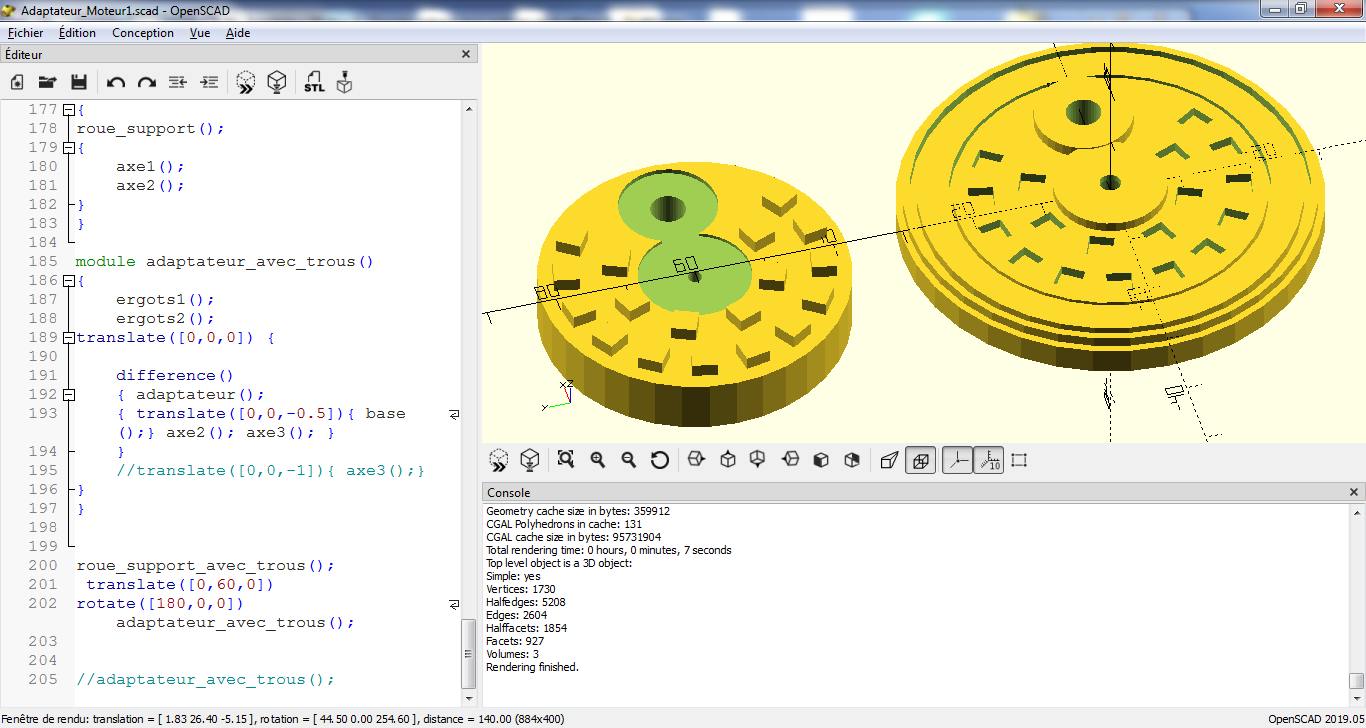Viewport: 1366px width, 728px height.
Task: Open the Édition menu
Action: (x=77, y=33)
